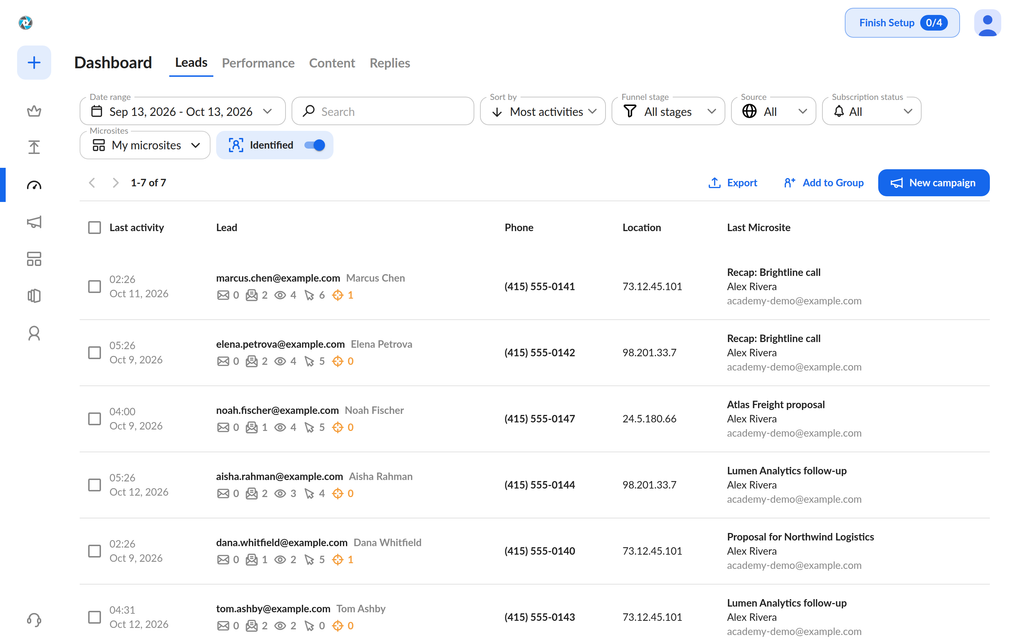Go to previous page arrow
Image resolution: width=1024 pixels, height=640 pixels.
(92, 183)
